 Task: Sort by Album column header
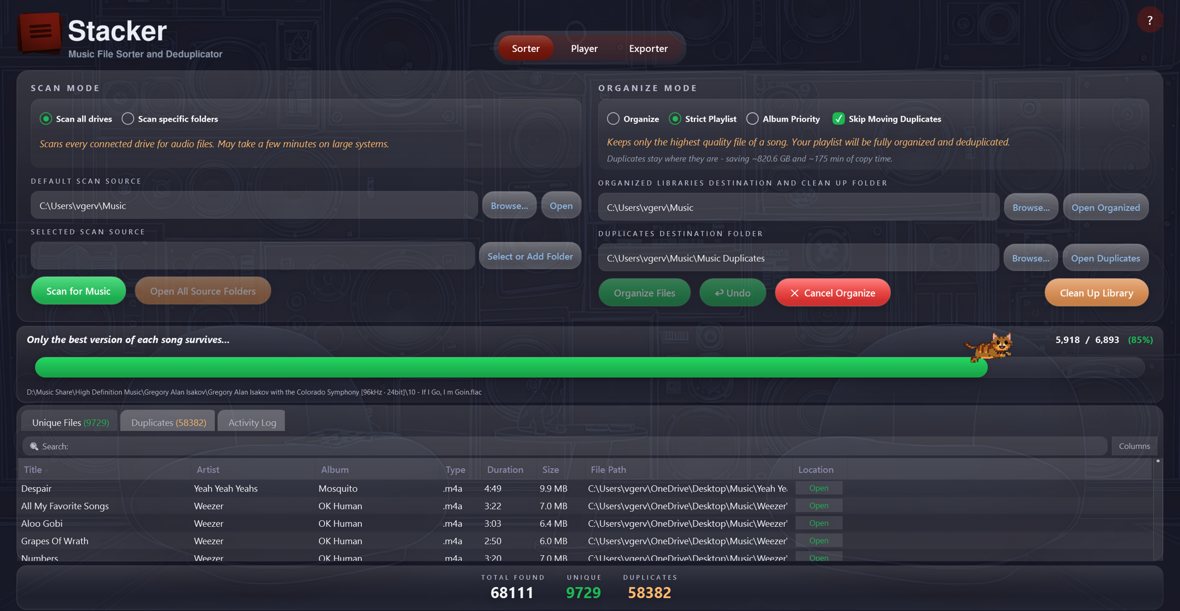[335, 470]
